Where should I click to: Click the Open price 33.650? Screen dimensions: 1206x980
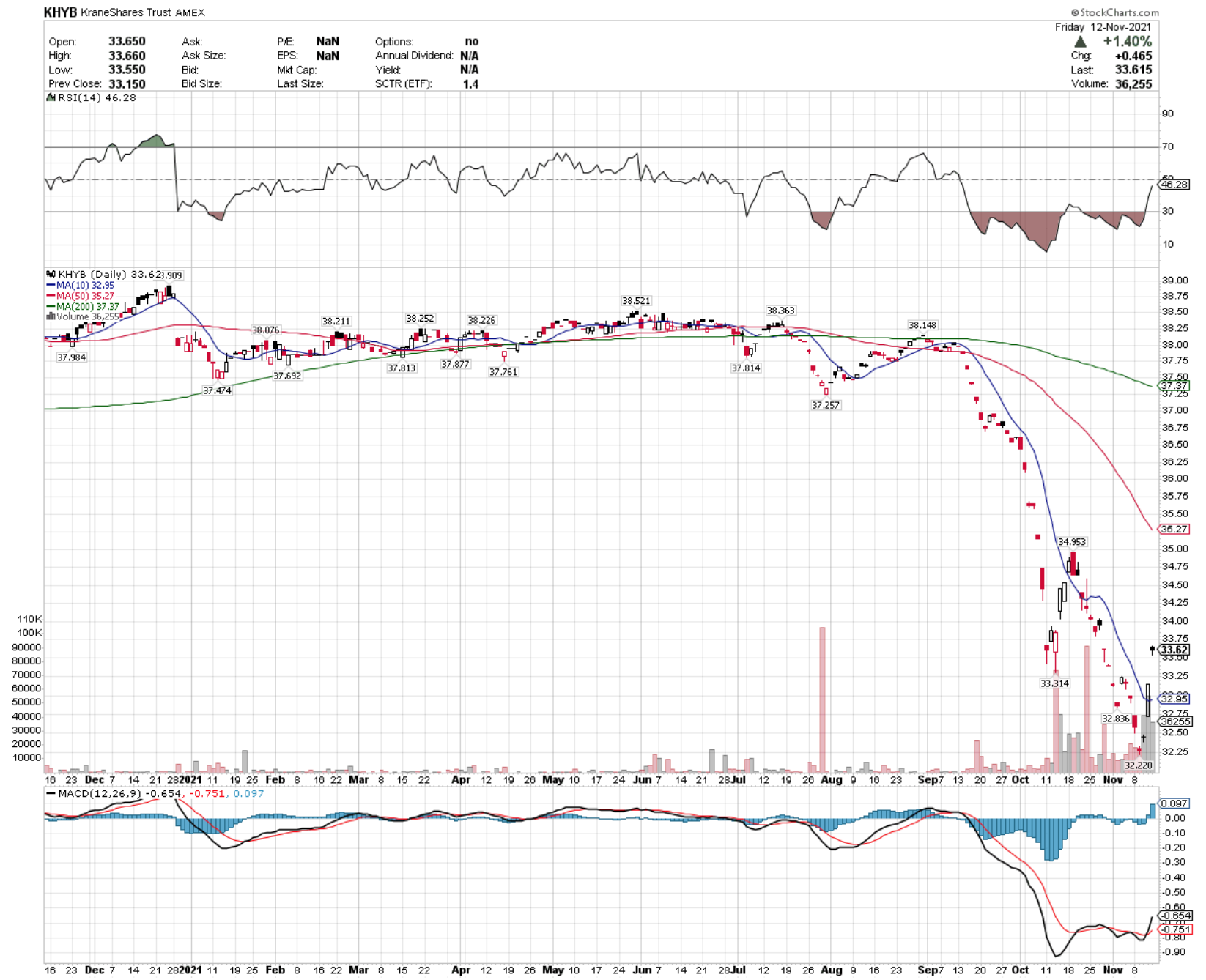coord(127,42)
